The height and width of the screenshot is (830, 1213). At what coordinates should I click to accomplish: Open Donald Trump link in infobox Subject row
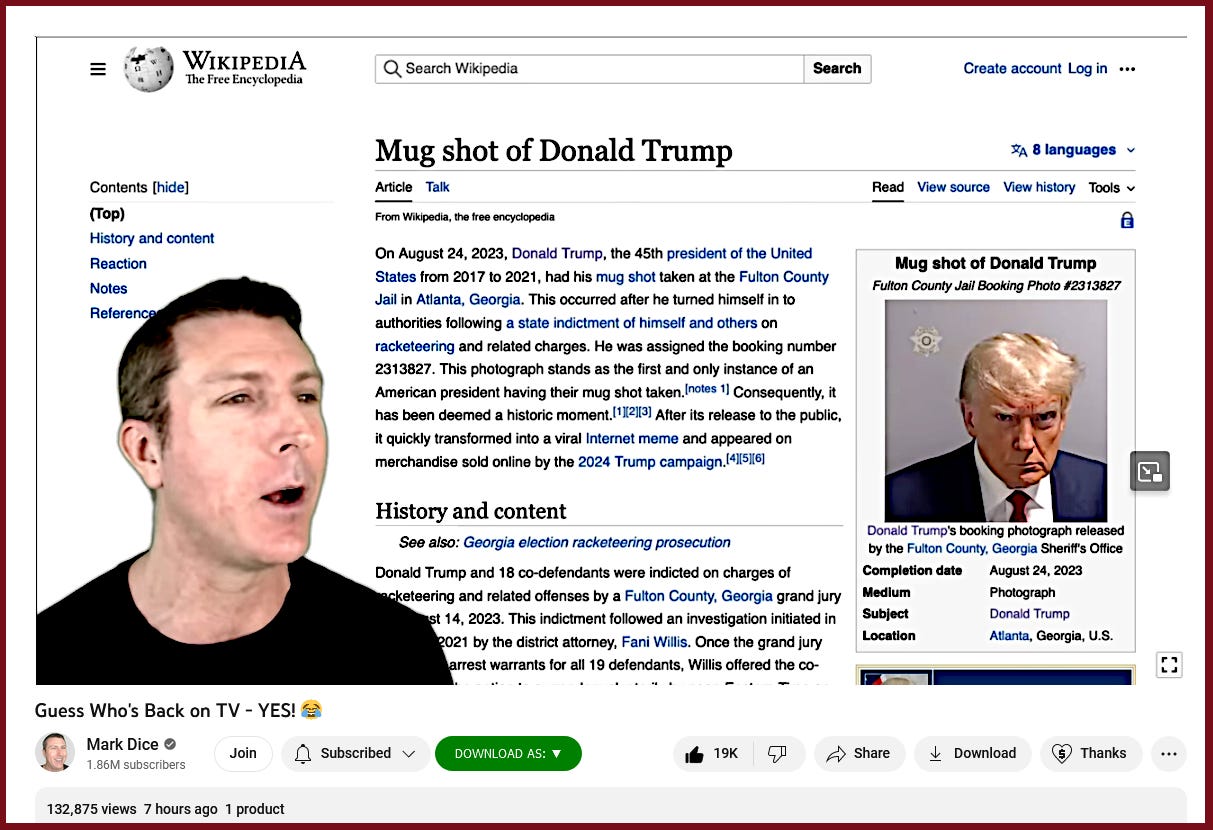1030,614
